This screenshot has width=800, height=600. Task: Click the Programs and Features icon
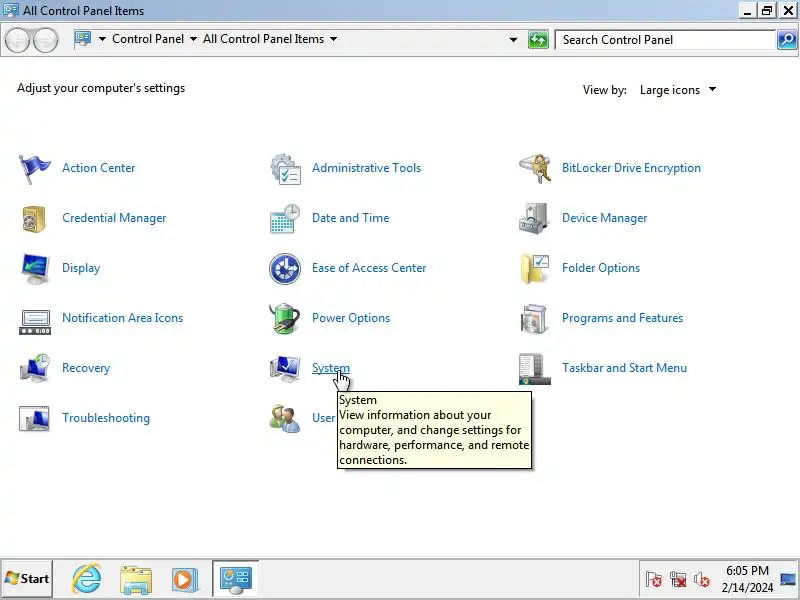point(534,318)
